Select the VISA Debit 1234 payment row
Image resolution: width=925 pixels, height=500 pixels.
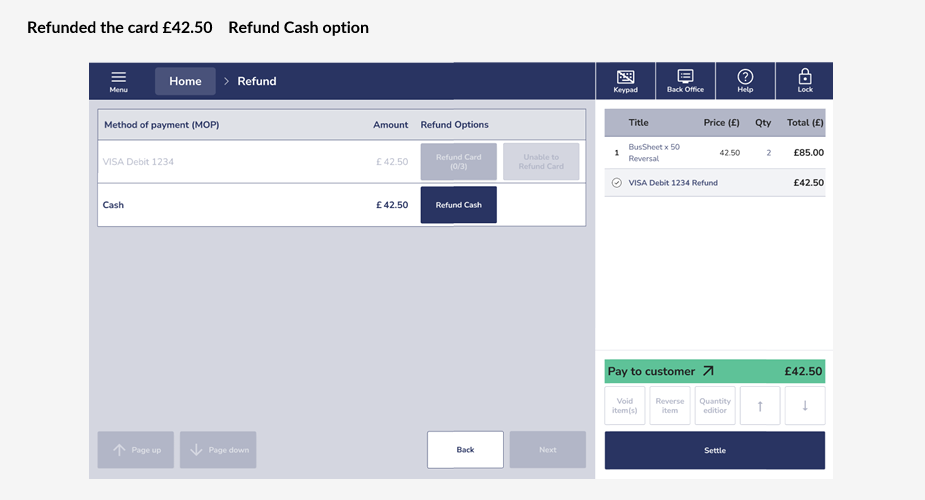(342, 162)
